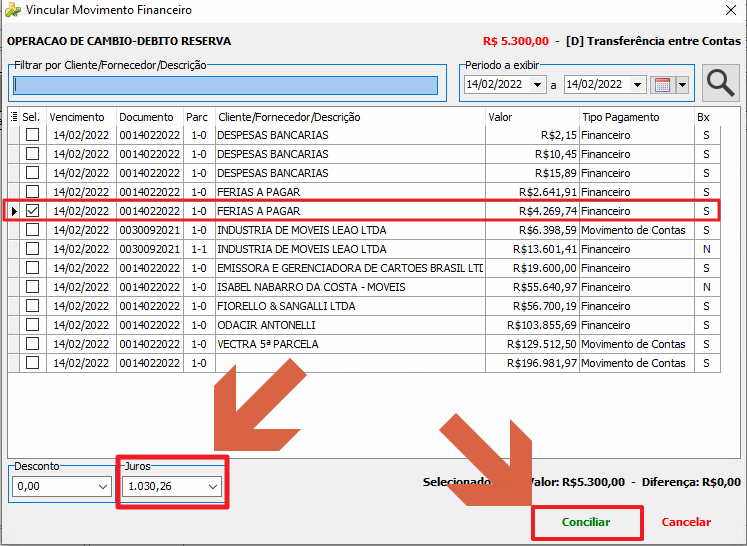
Task: Open the start date dropdown arrow
Action: pos(537,85)
